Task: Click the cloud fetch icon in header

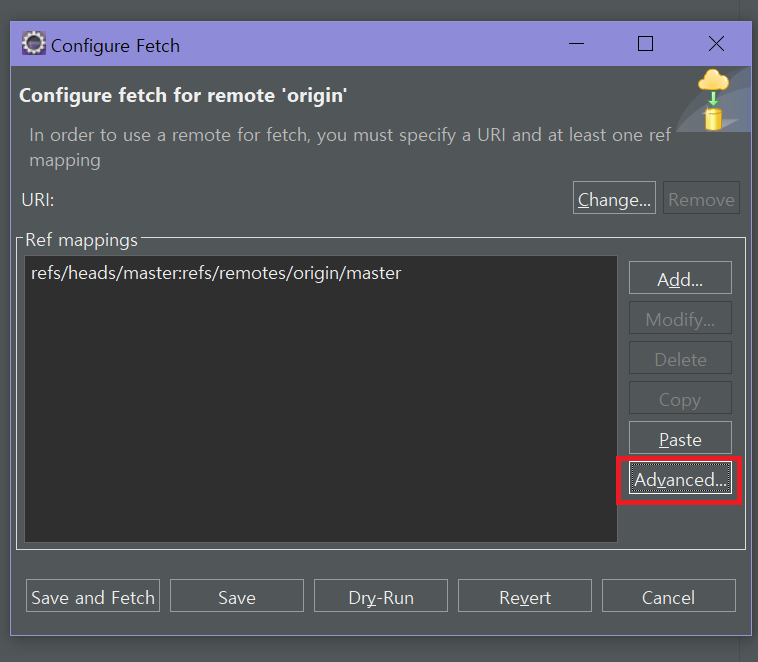Action: (713, 100)
